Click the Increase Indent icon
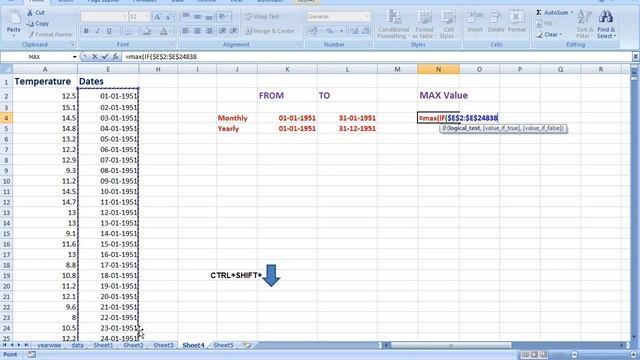This screenshot has height=360, width=640. 234,31
